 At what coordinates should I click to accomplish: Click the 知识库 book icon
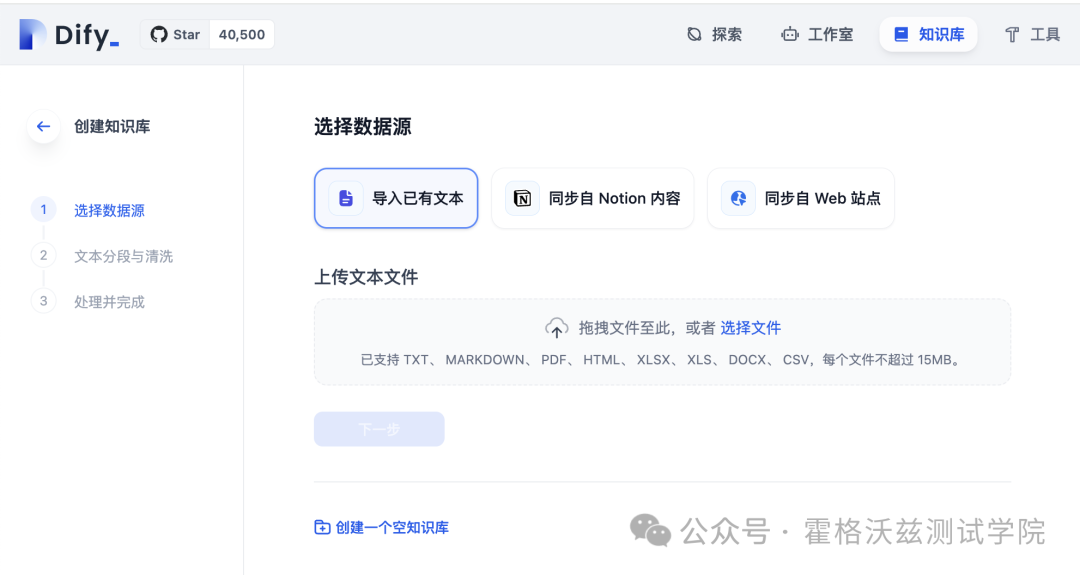tap(901, 34)
